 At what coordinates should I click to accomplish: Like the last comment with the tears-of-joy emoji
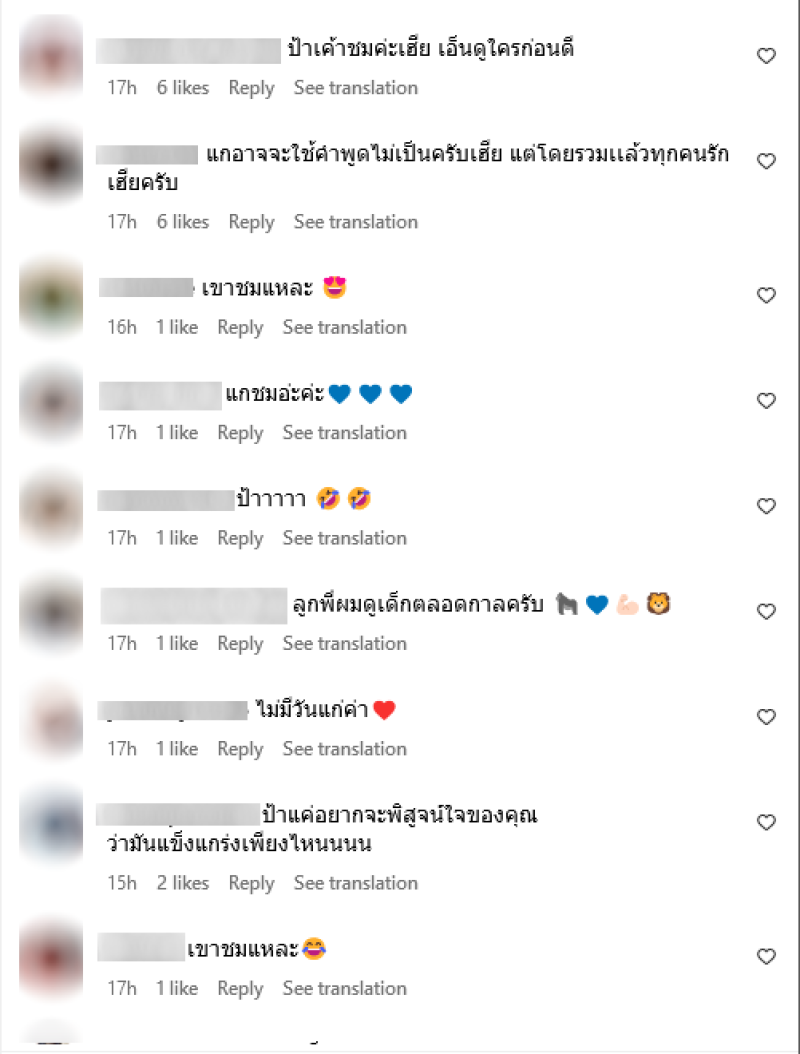coord(766,957)
